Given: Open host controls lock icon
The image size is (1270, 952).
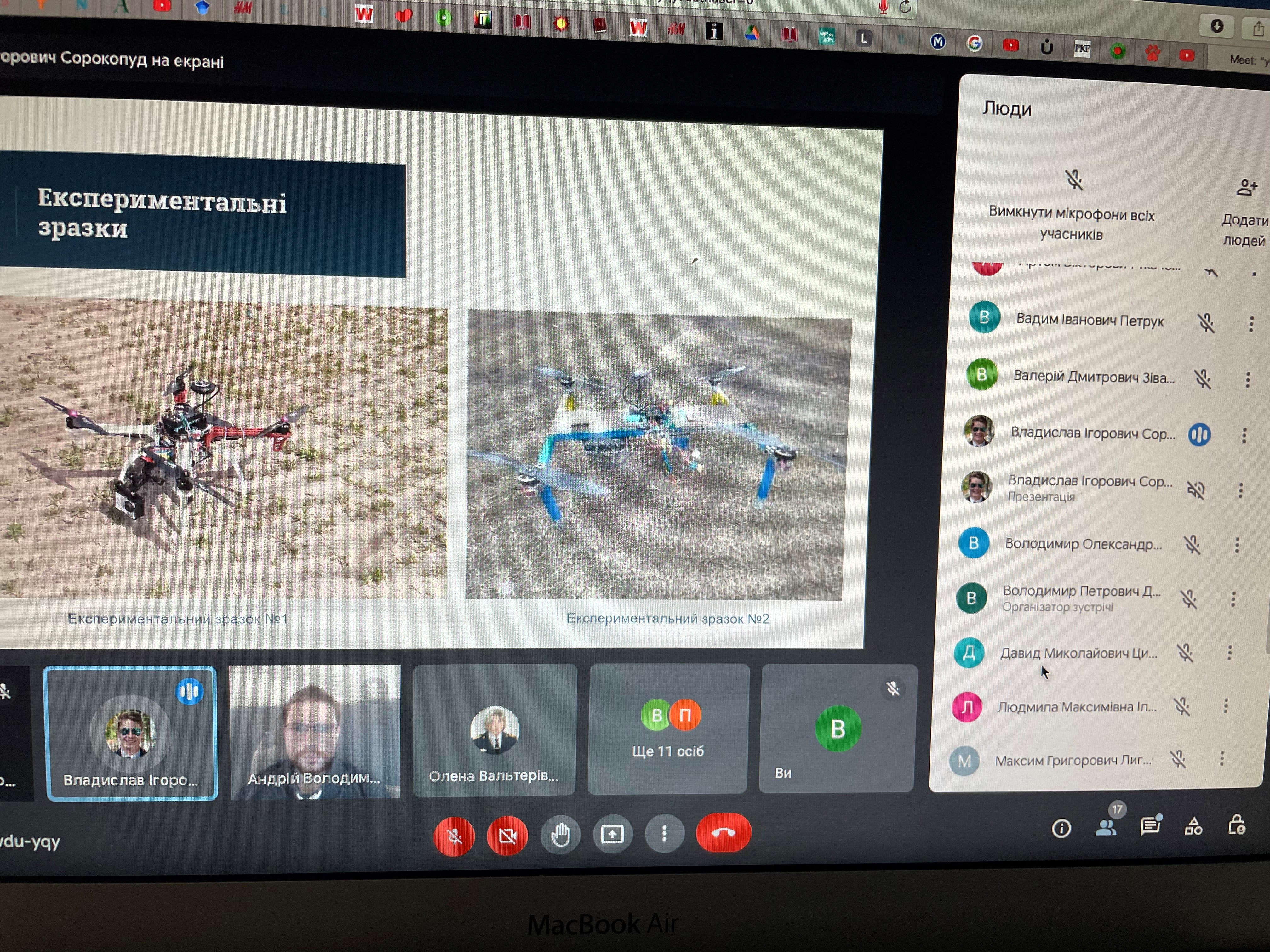Looking at the screenshot, I should 1236,825.
